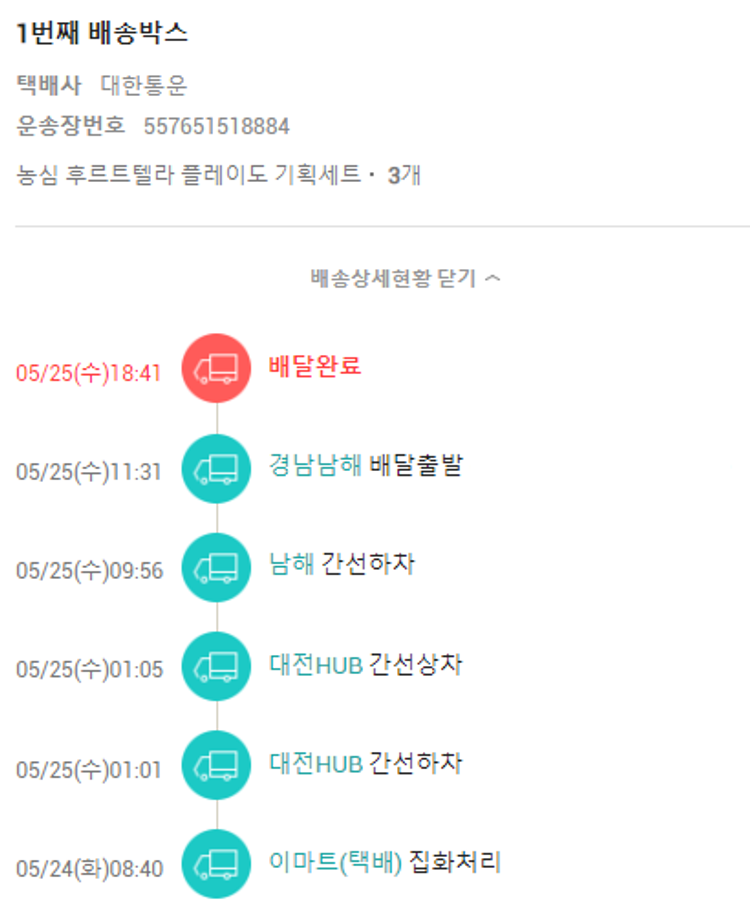Click the 남해 location in 간선하차 row
The height and width of the screenshot is (922, 750).
291,564
